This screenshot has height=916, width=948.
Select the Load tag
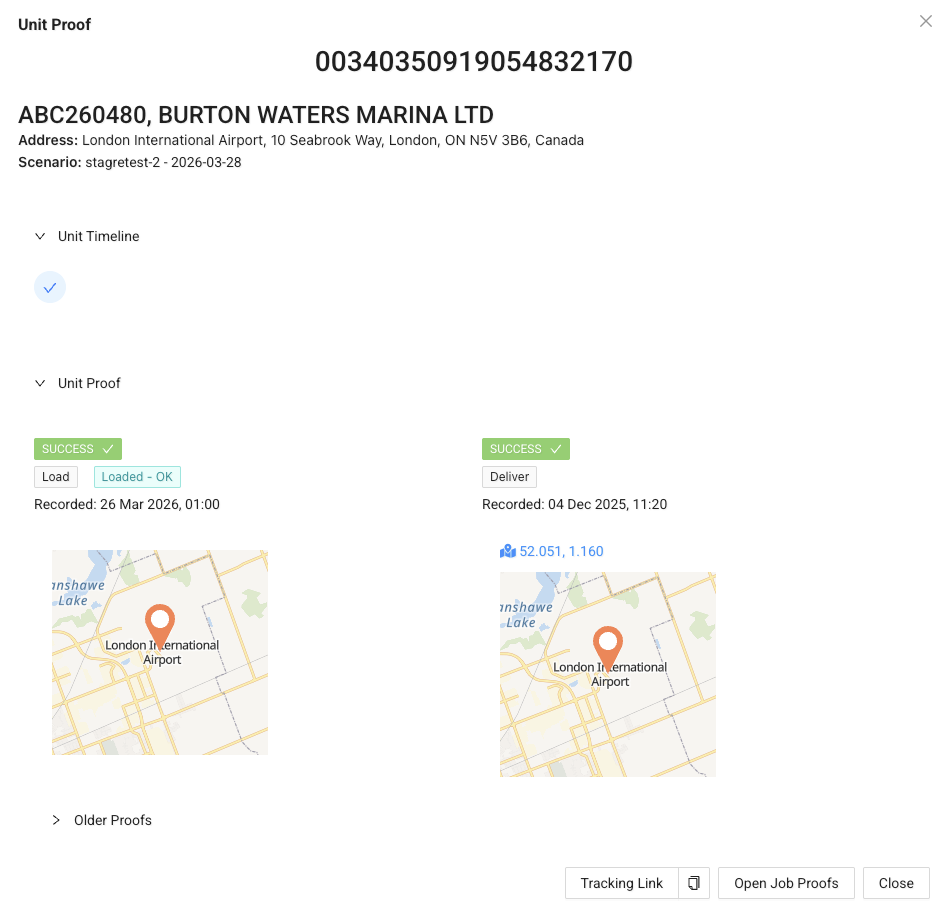point(56,477)
